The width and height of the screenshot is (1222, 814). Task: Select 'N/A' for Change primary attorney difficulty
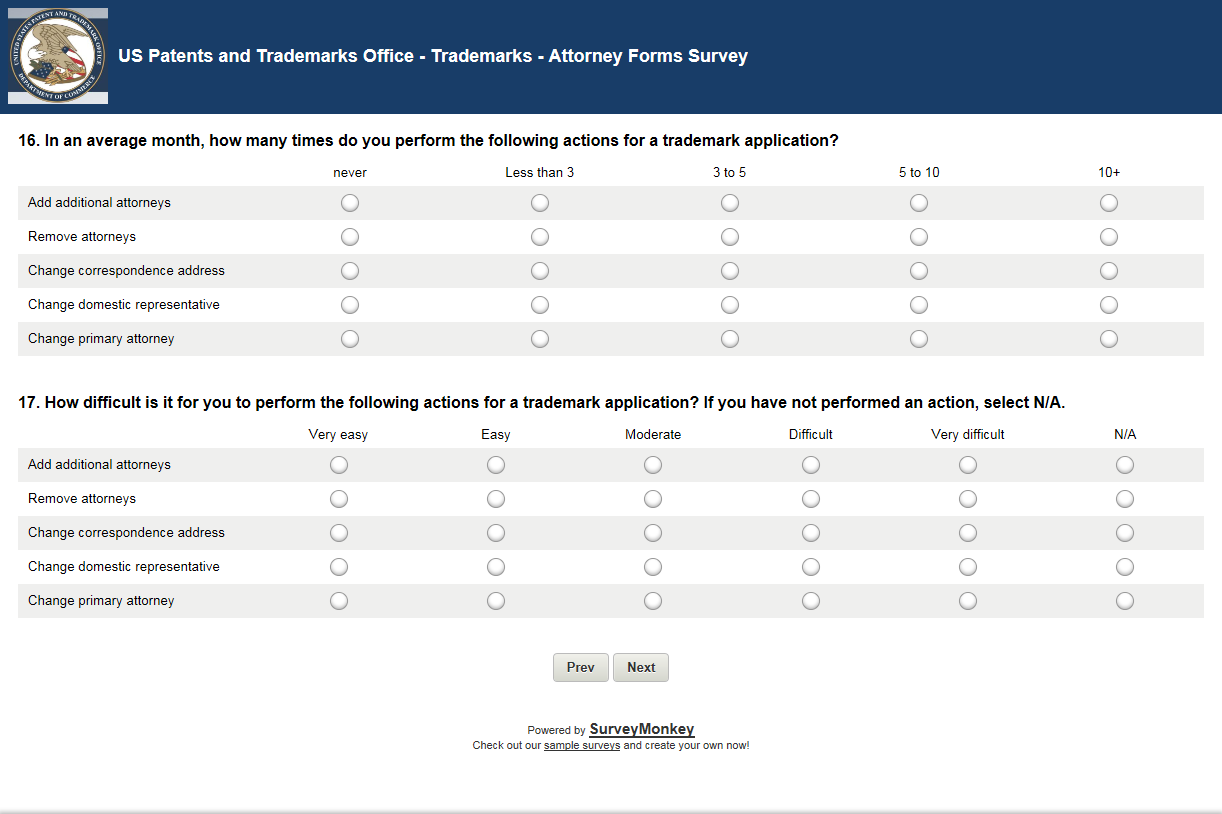click(1125, 601)
